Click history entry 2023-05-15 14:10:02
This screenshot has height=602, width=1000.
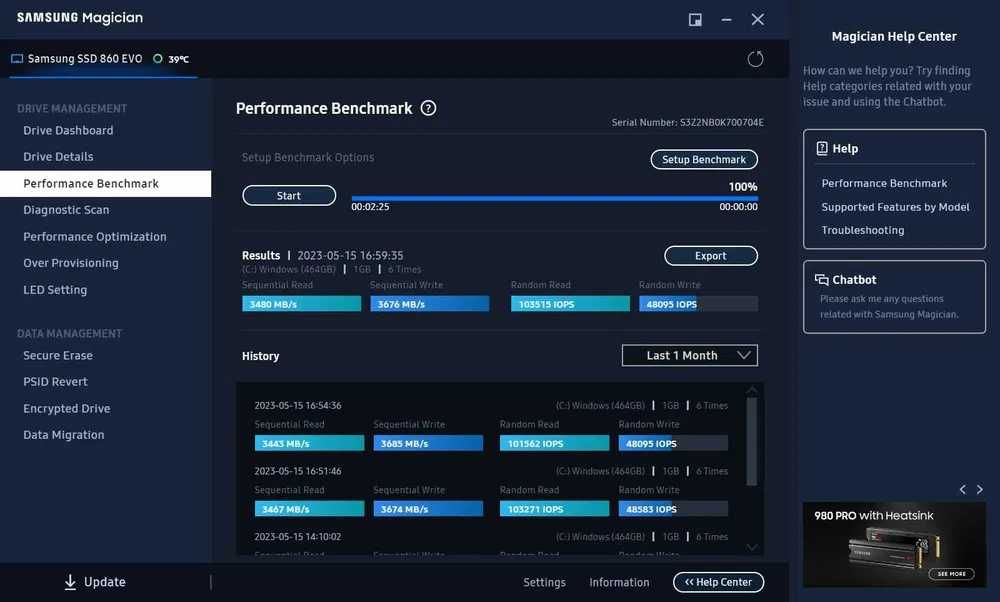298,536
